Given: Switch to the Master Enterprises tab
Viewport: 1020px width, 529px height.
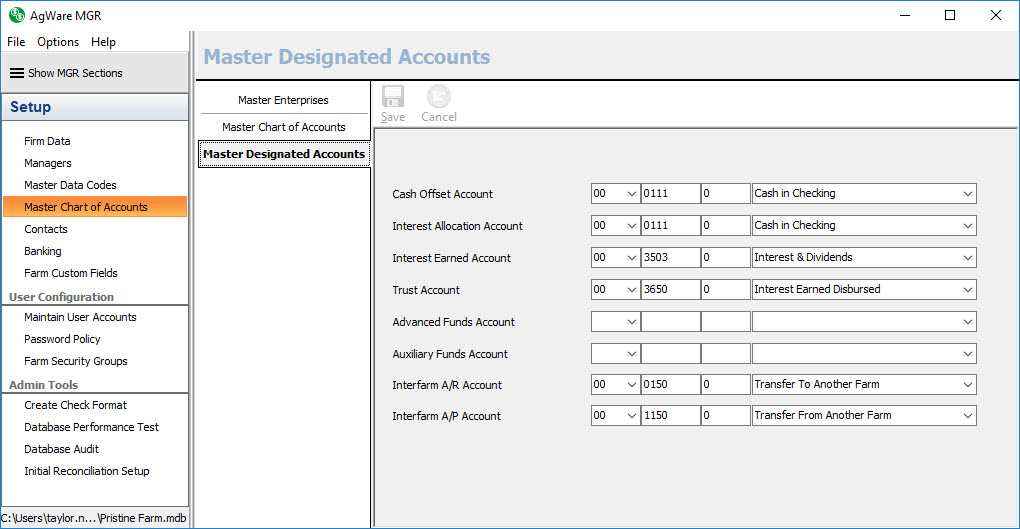Looking at the screenshot, I should 283,100.
